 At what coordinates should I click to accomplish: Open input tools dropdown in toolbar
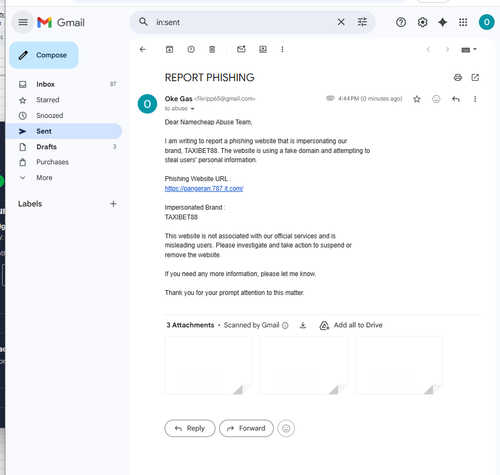pos(469,50)
